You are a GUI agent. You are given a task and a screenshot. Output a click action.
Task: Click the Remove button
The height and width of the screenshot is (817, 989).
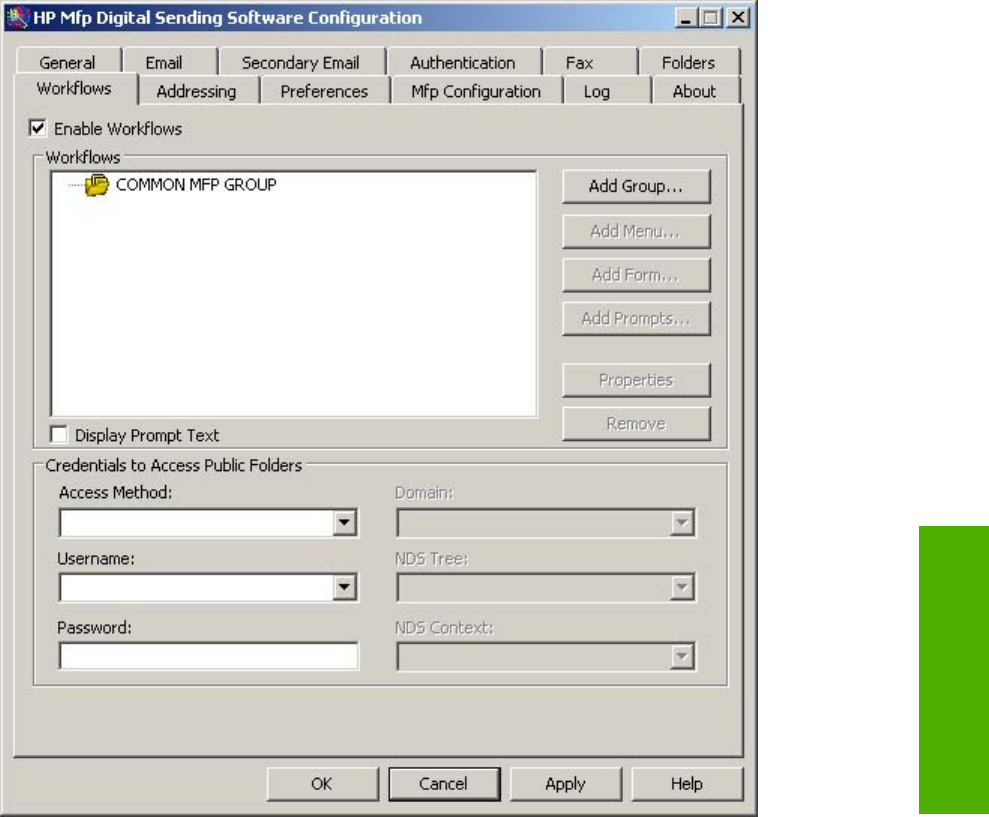tap(636, 423)
